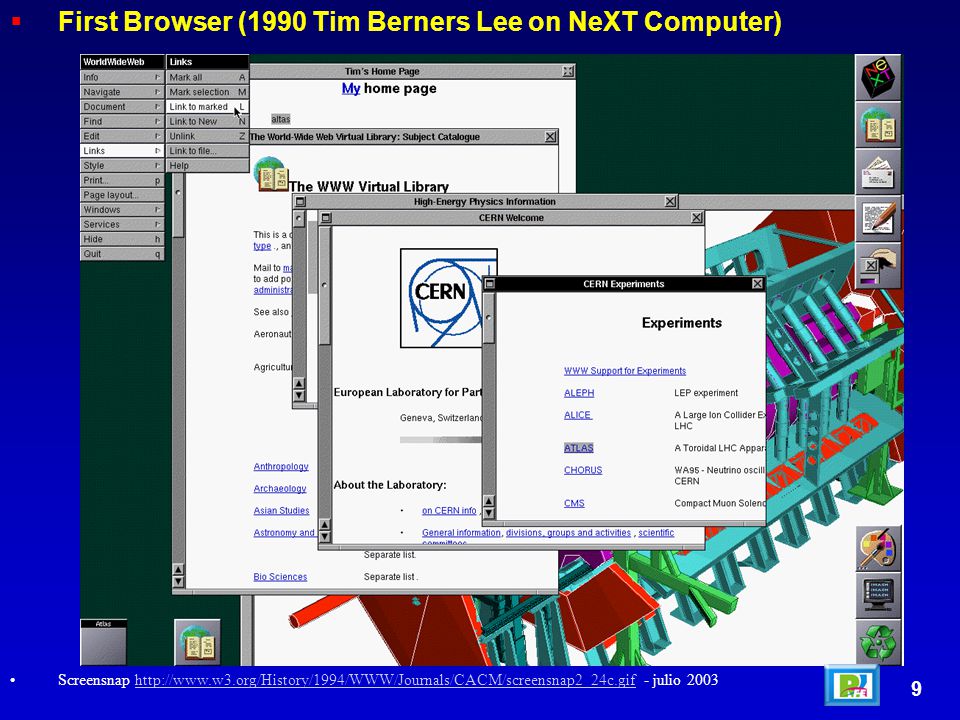Open the Asian Studies link
Screen dimensions: 960x720
(282, 511)
